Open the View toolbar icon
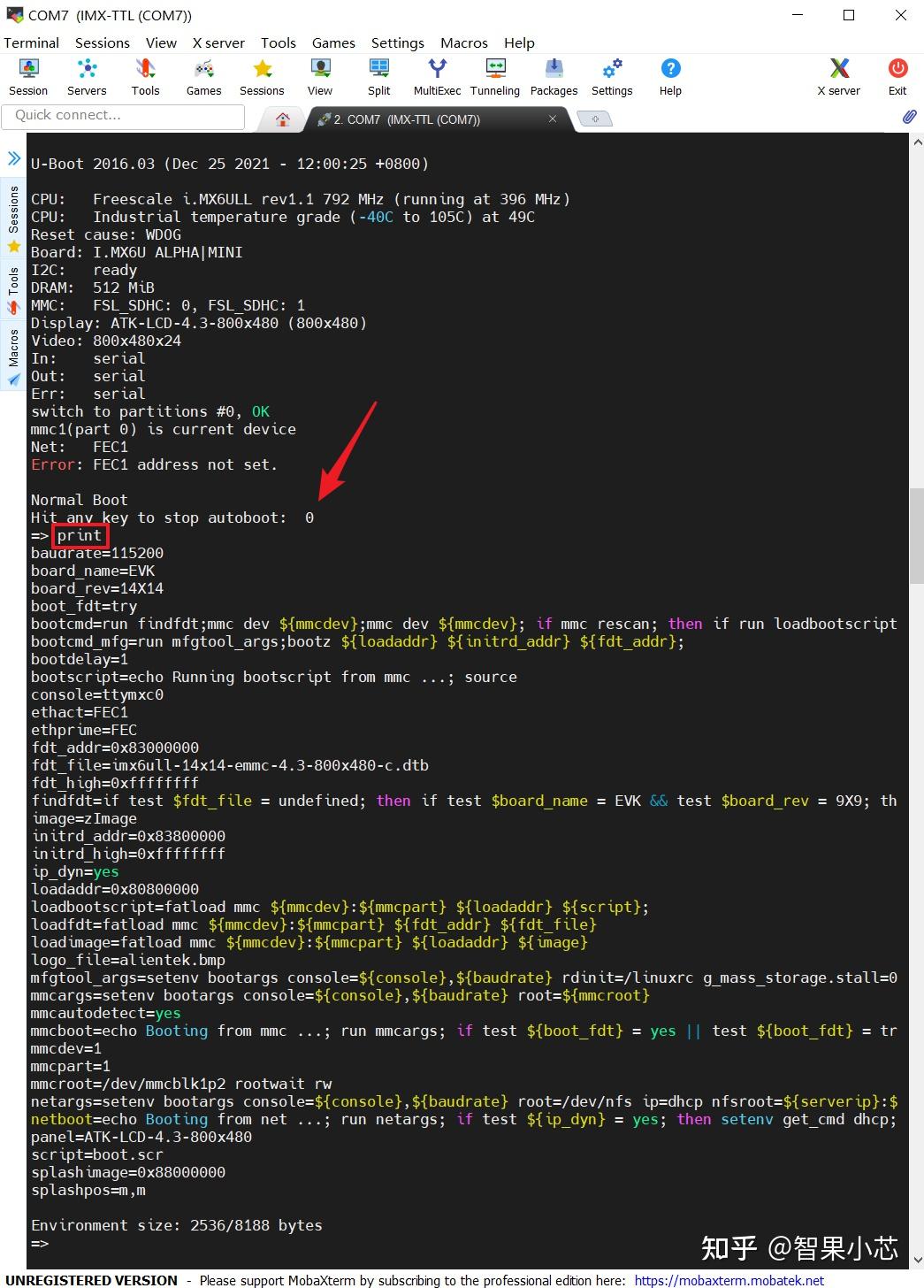The height and width of the screenshot is (1288, 924). [320, 77]
